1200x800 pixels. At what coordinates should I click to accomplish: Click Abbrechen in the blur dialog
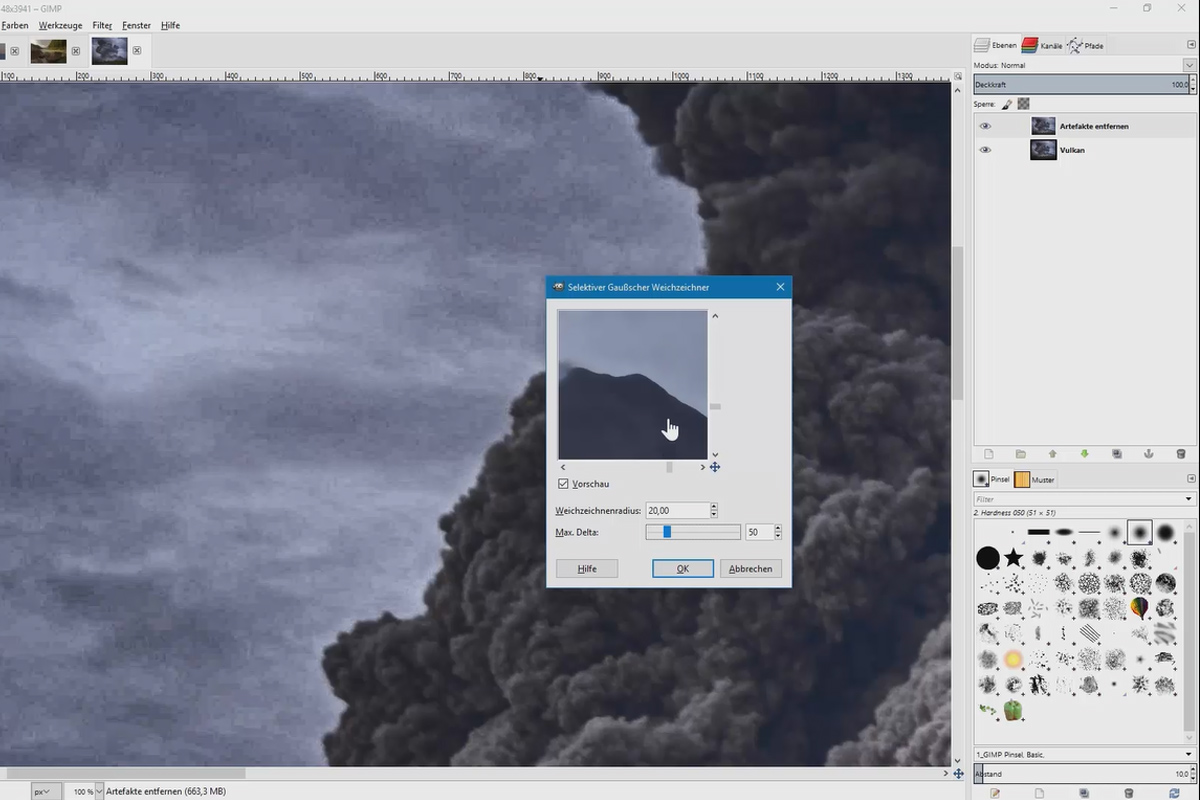click(x=750, y=568)
